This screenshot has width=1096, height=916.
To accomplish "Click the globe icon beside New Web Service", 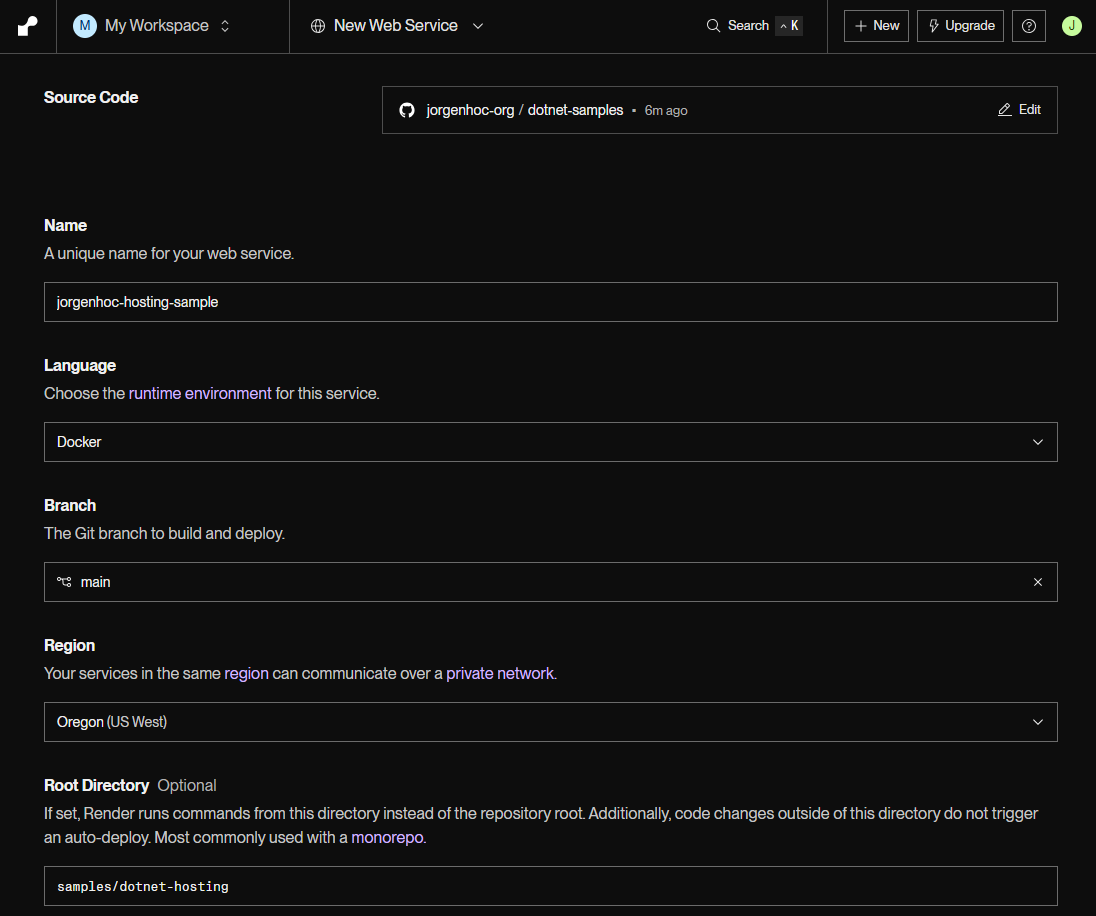I will [x=318, y=26].
